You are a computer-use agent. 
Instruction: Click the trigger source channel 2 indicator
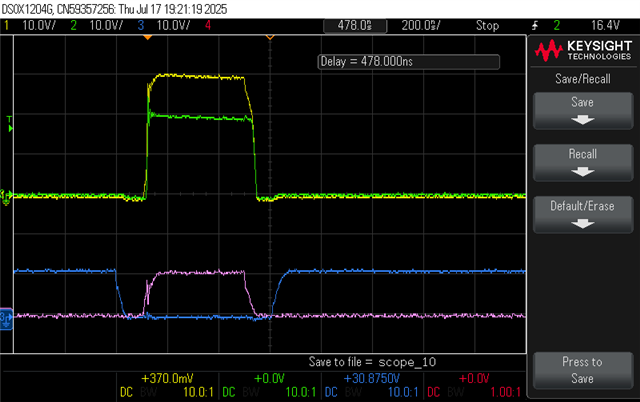click(556, 26)
